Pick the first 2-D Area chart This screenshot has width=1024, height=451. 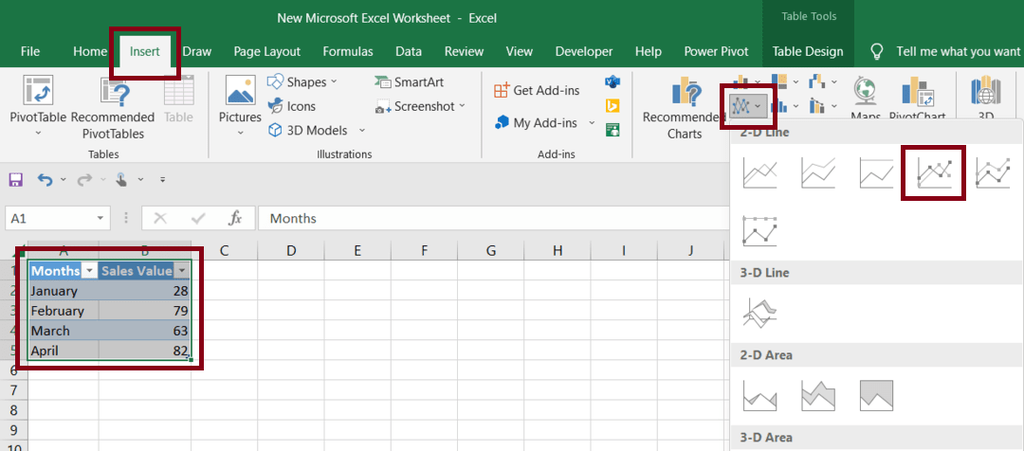pyautogui.click(x=760, y=395)
